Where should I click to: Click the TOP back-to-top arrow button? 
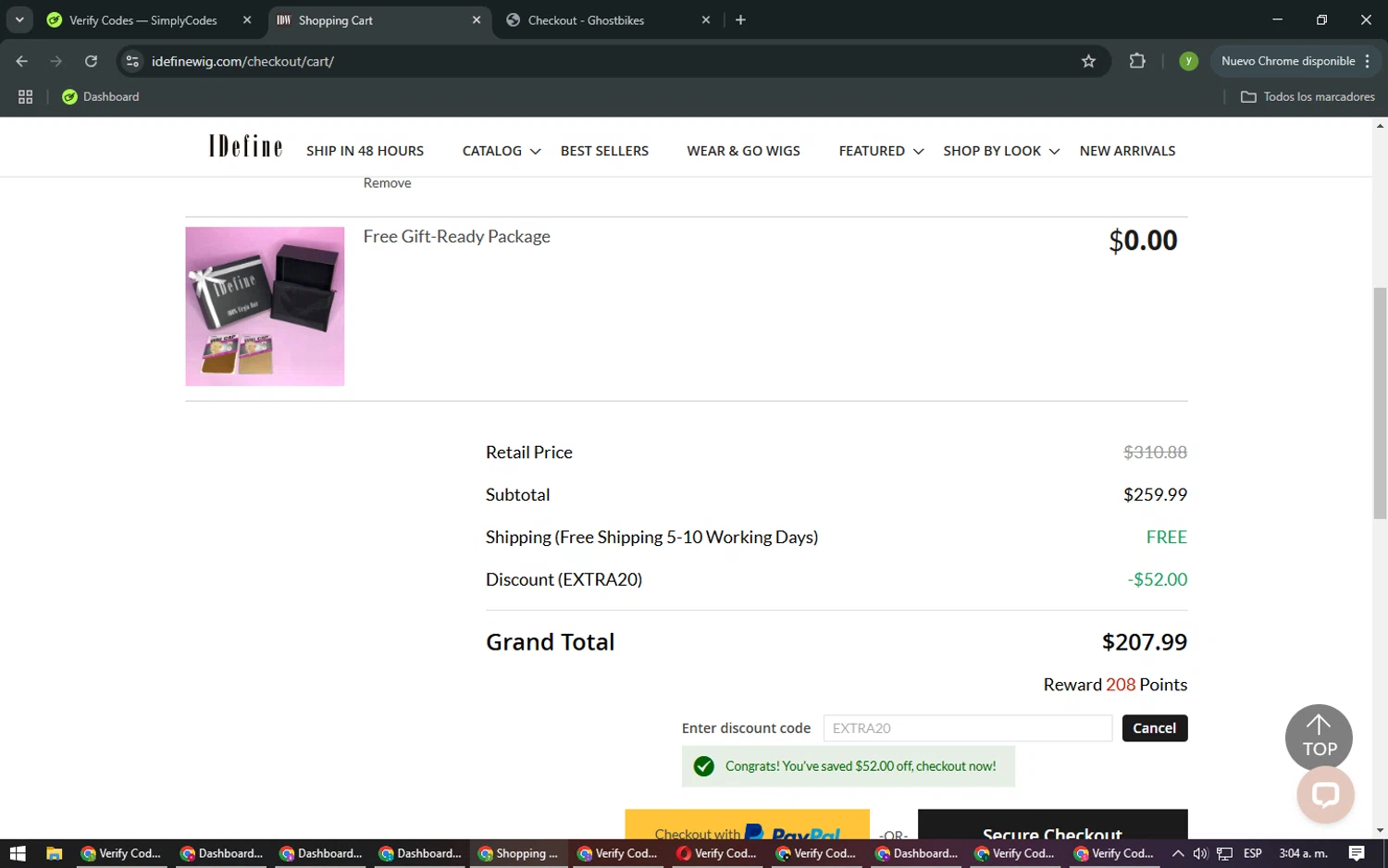pyautogui.click(x=1319, y=738)
